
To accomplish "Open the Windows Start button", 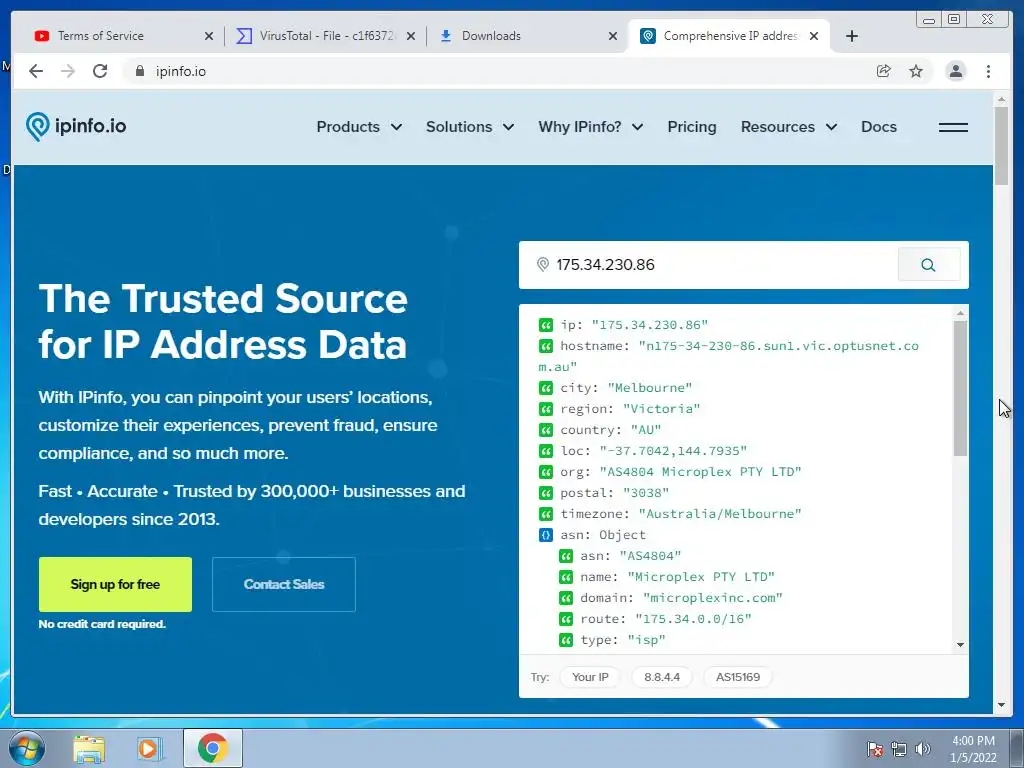I will tap(27, 748).
